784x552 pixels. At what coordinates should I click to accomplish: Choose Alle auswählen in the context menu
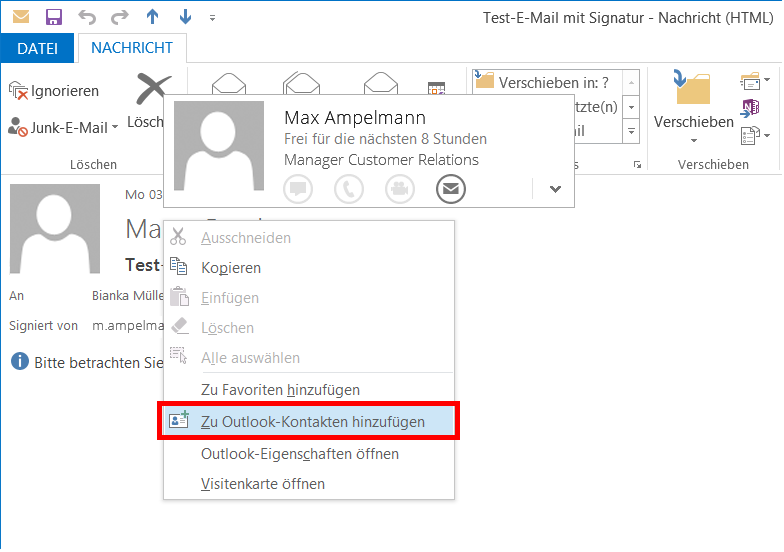[x=309, y=358]
